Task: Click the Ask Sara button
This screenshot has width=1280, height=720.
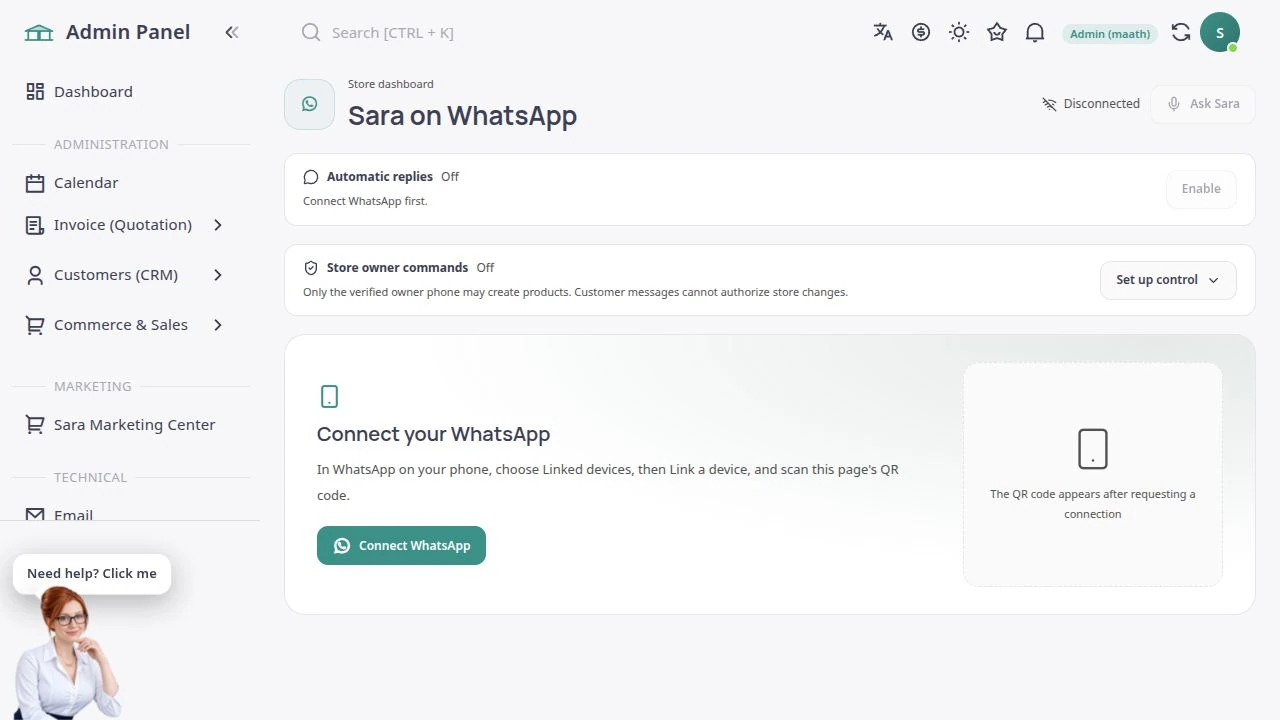Action: (x=1203, y=104)
